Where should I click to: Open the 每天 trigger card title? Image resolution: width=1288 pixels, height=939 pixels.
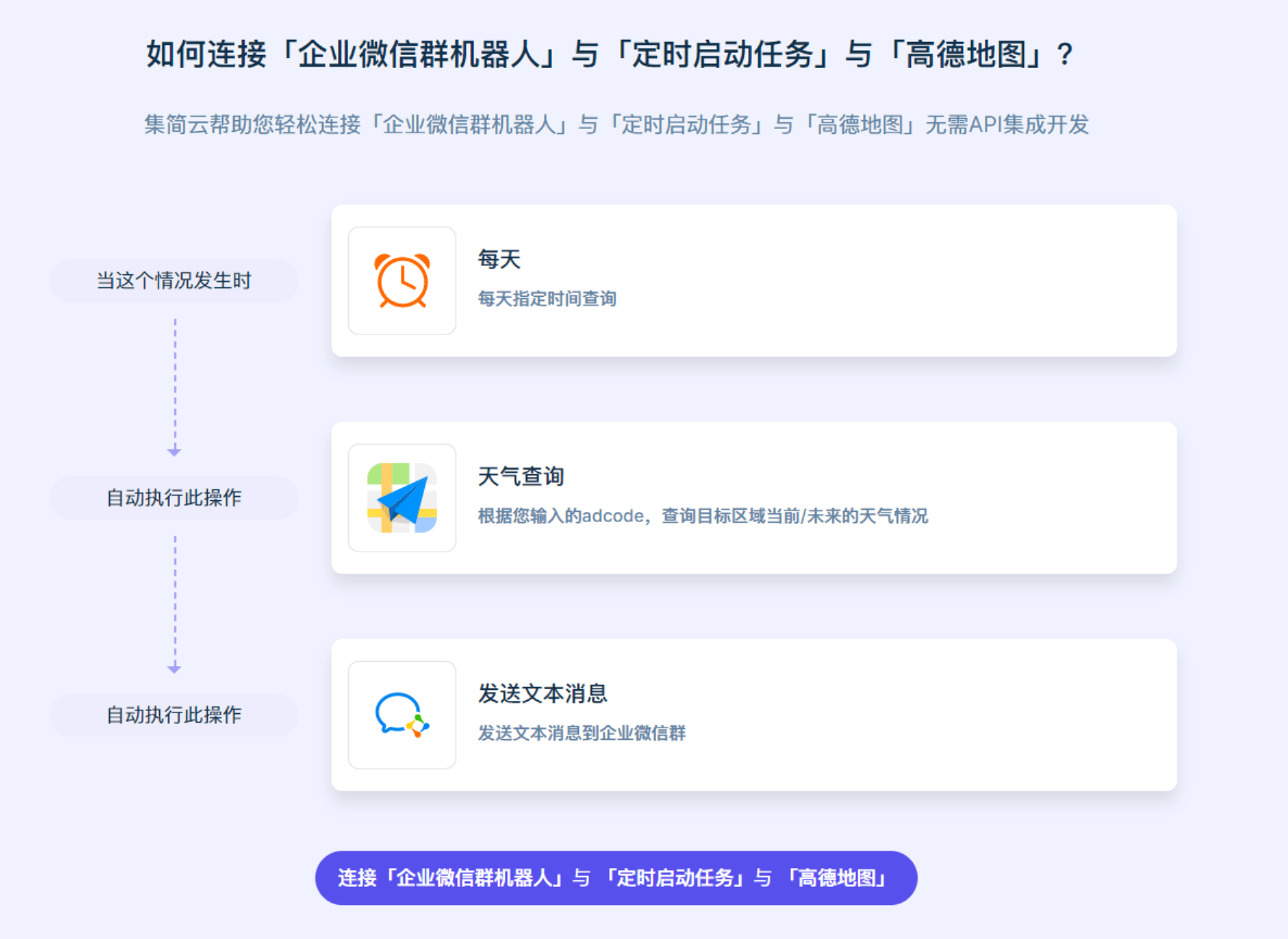point(499,259)
